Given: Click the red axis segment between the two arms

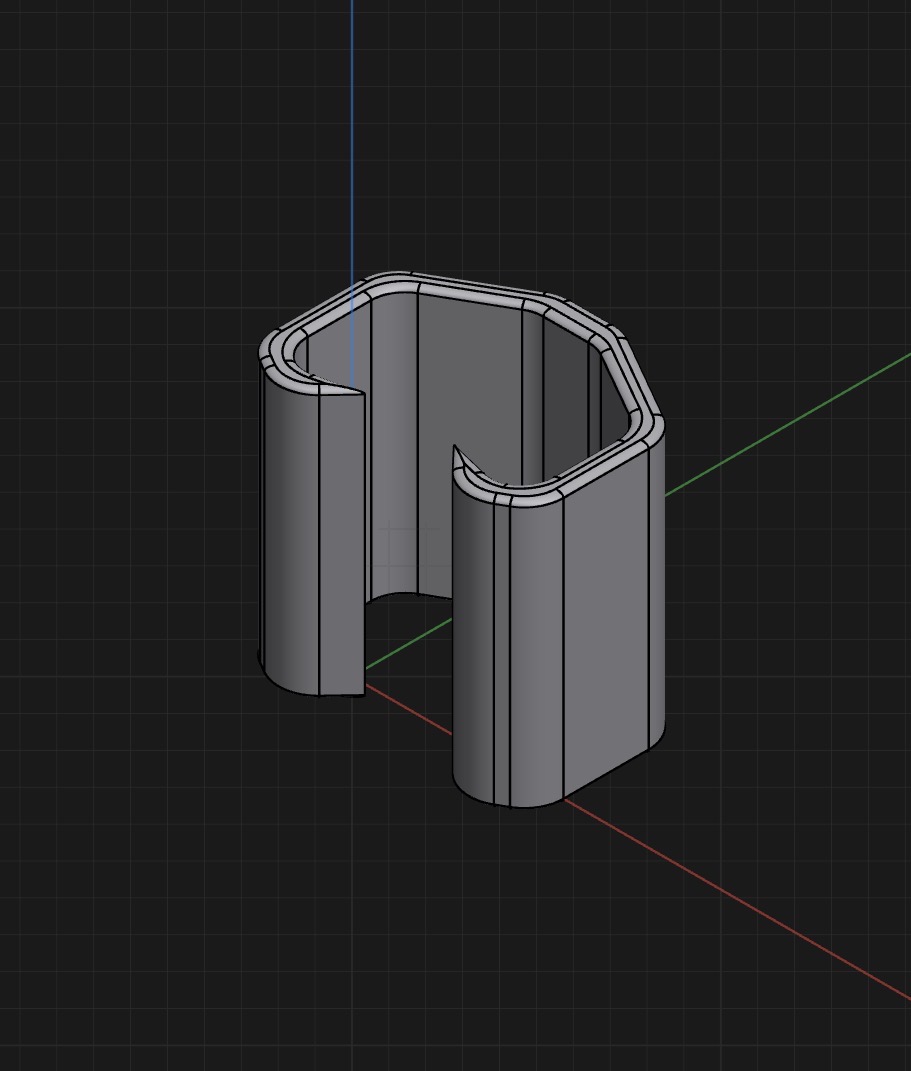Looking at the screenshot, I should click(408, 709).
